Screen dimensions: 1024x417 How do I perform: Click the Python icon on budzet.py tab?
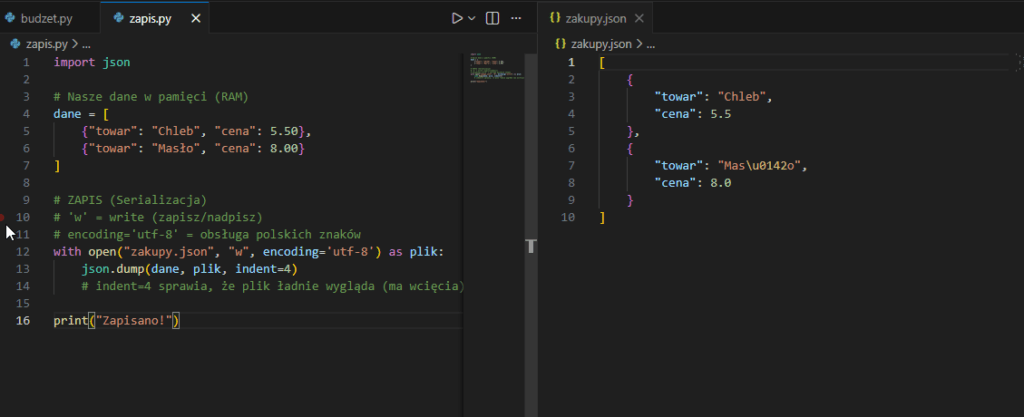coord(10,18)
